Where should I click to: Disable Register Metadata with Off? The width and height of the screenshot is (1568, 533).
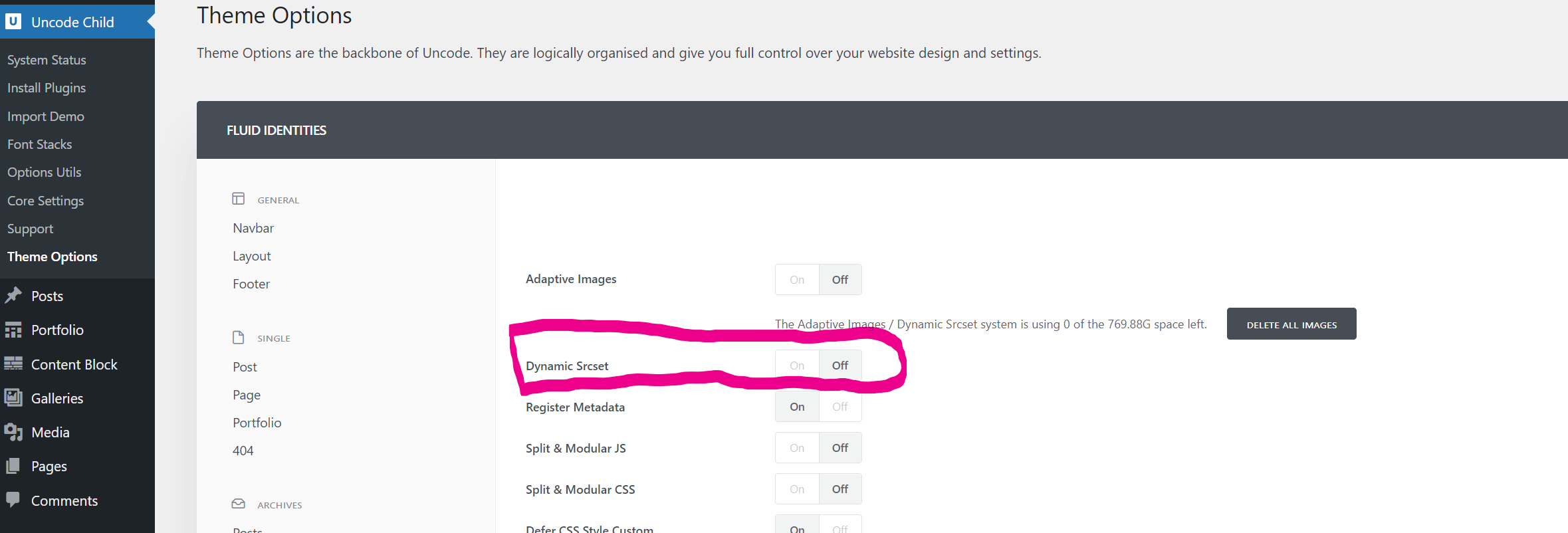pos(840,407)
